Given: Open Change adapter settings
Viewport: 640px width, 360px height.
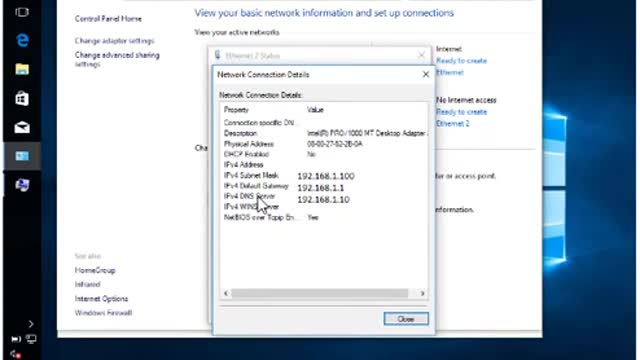Looking at the screenshot, I should [x=114, y=41].
